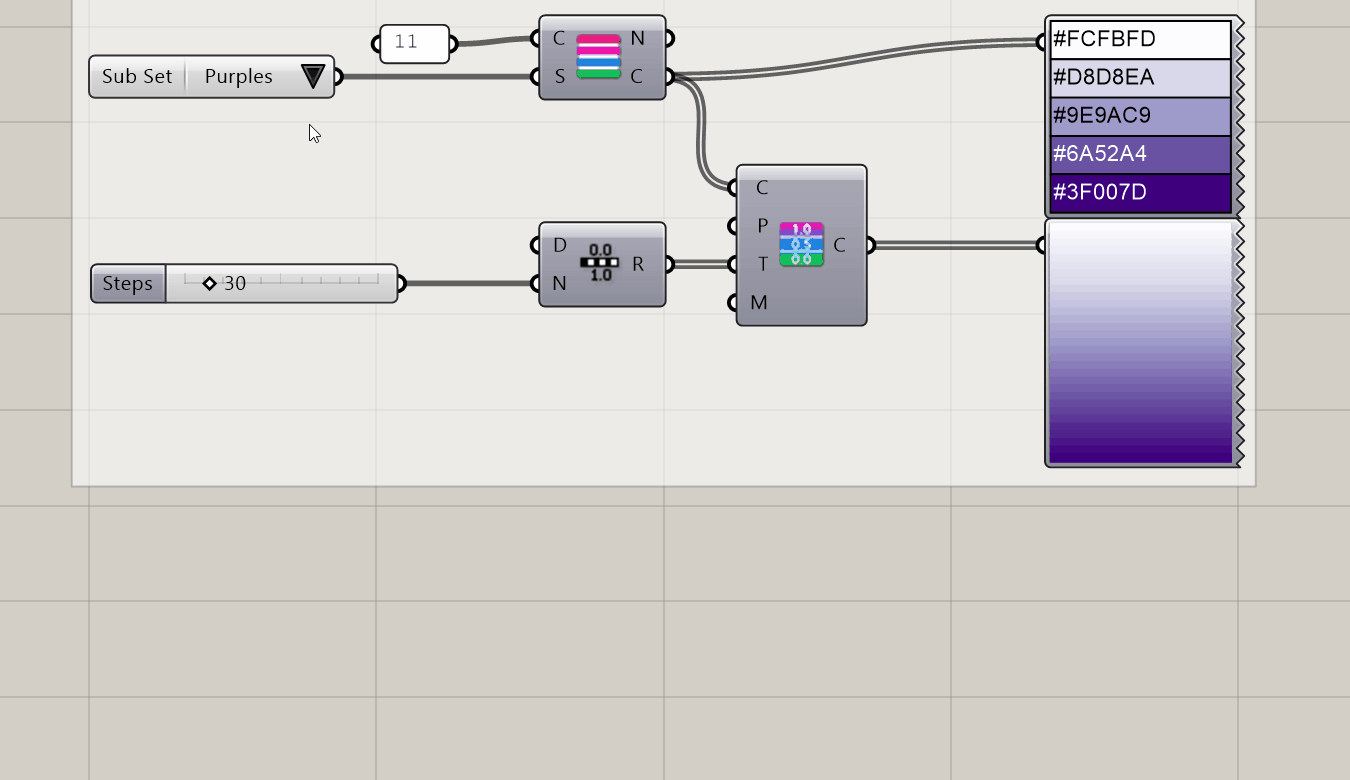1350x780 pixels.
Task: Select the #3F007D dark purple swatch
Action: click(x=1139, y=192)
